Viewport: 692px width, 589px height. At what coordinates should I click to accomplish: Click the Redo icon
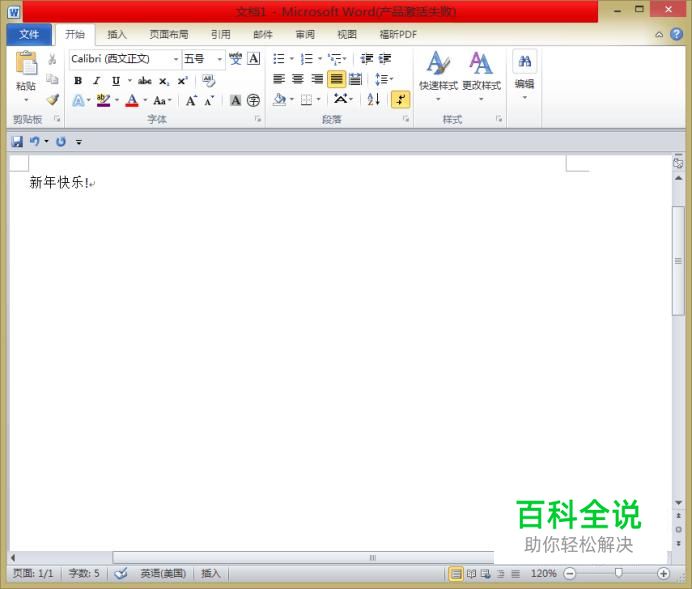click(61, 142)
